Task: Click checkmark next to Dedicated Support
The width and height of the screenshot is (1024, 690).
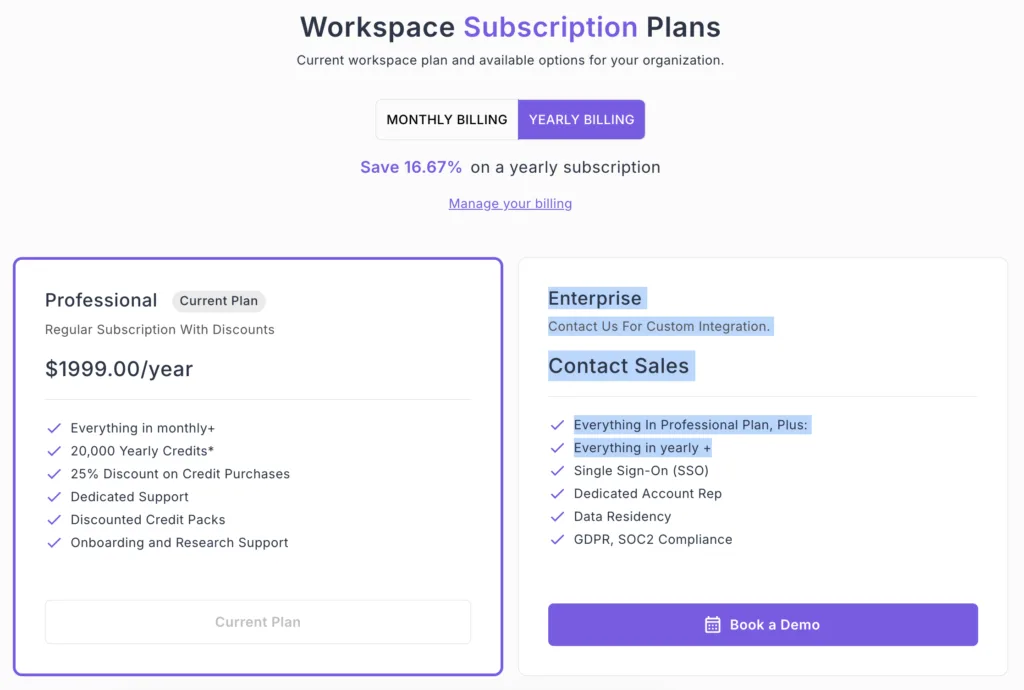Action: [x=54, y=497]
